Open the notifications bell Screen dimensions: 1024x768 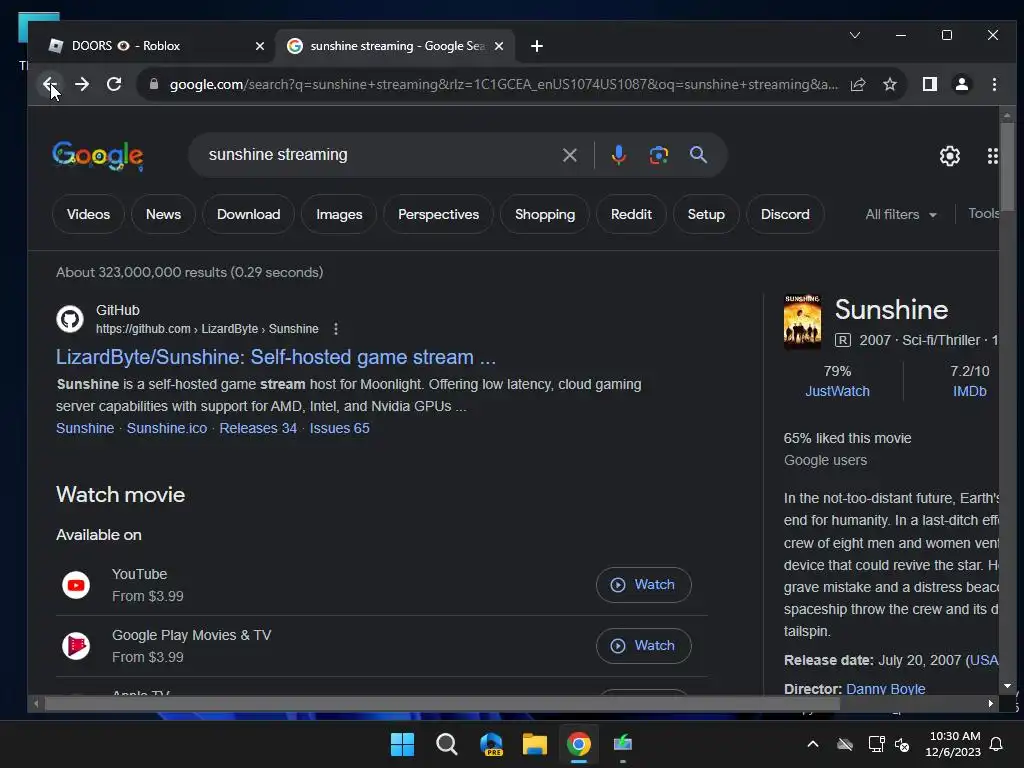(x=997, y=744)
